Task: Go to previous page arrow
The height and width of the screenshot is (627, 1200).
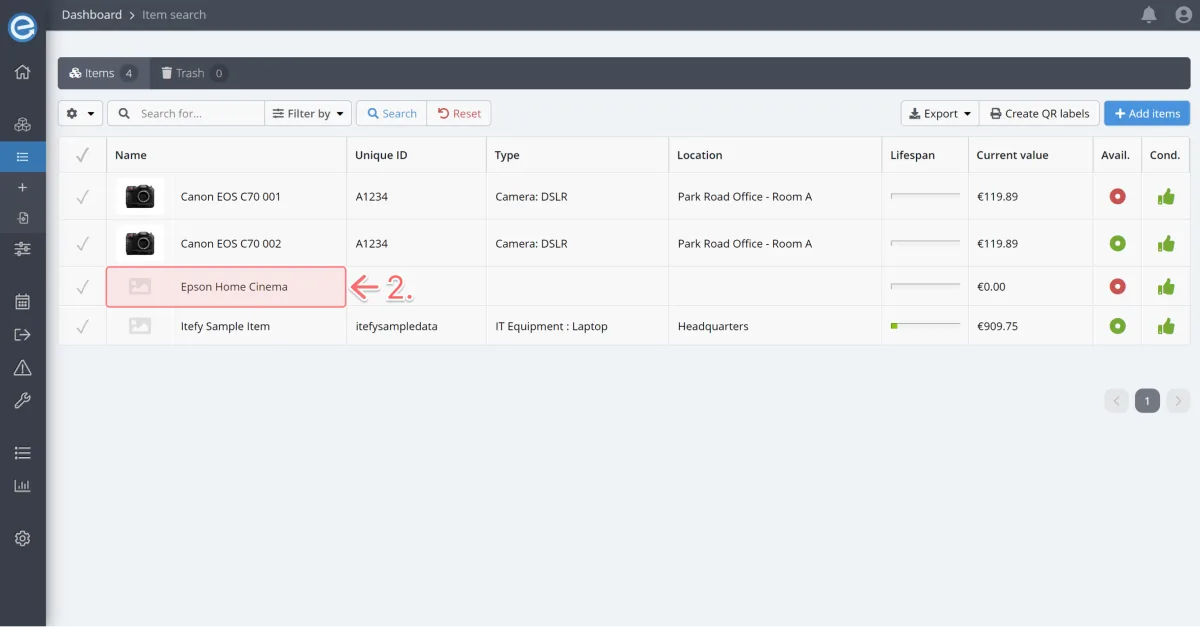Action: coord(1117,401)
